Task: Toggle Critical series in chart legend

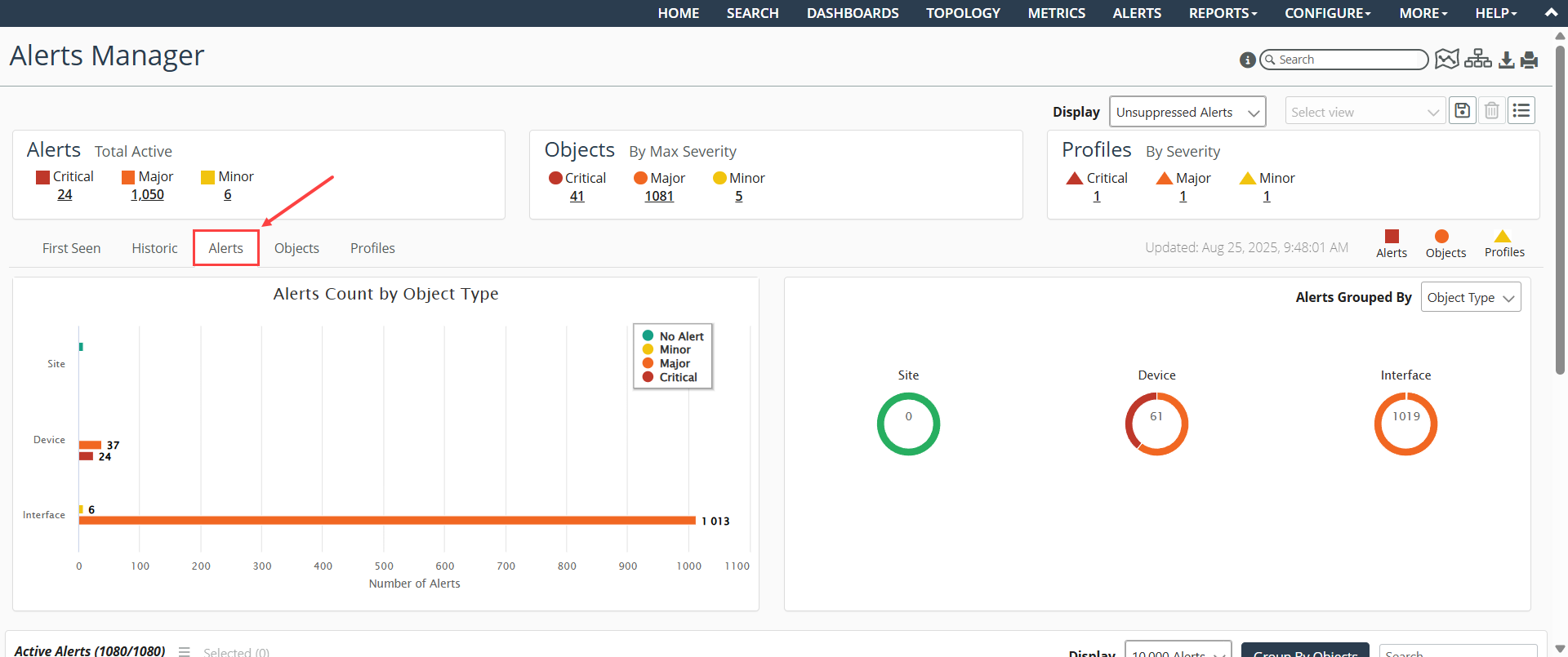Action: (x=677, y=377)
